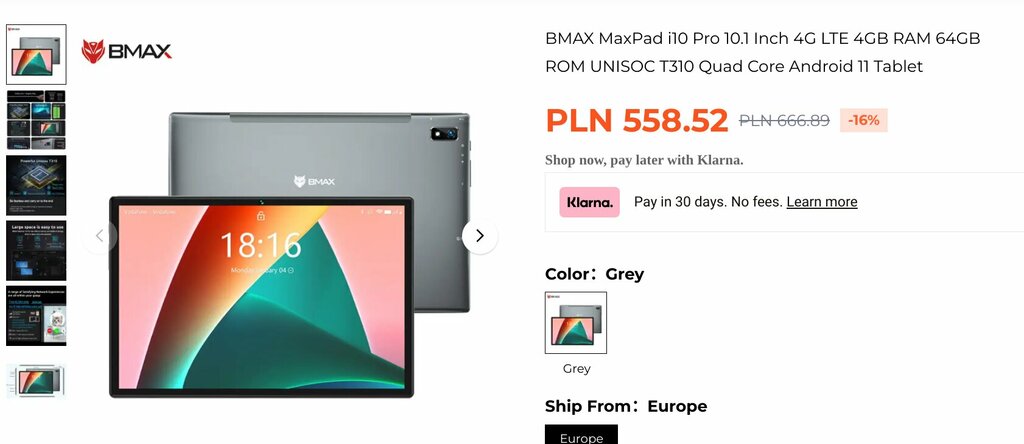Open the feature grid collage thumbnail

(36, 119)
